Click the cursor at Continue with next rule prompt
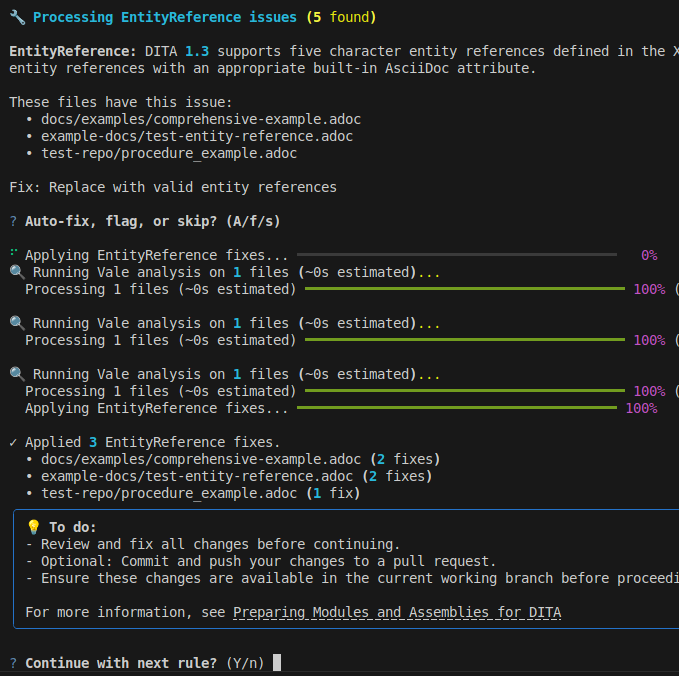679x676 pixels. click(x=277, y=663)
